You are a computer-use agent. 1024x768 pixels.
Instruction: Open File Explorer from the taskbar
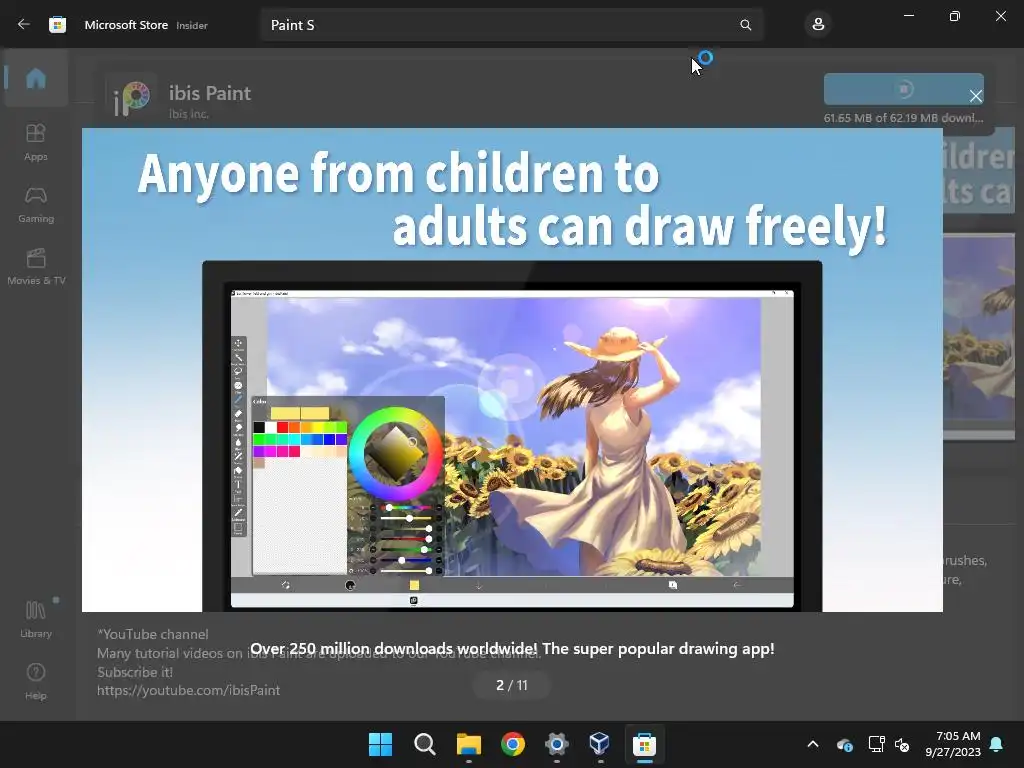[x=469, y=744]
